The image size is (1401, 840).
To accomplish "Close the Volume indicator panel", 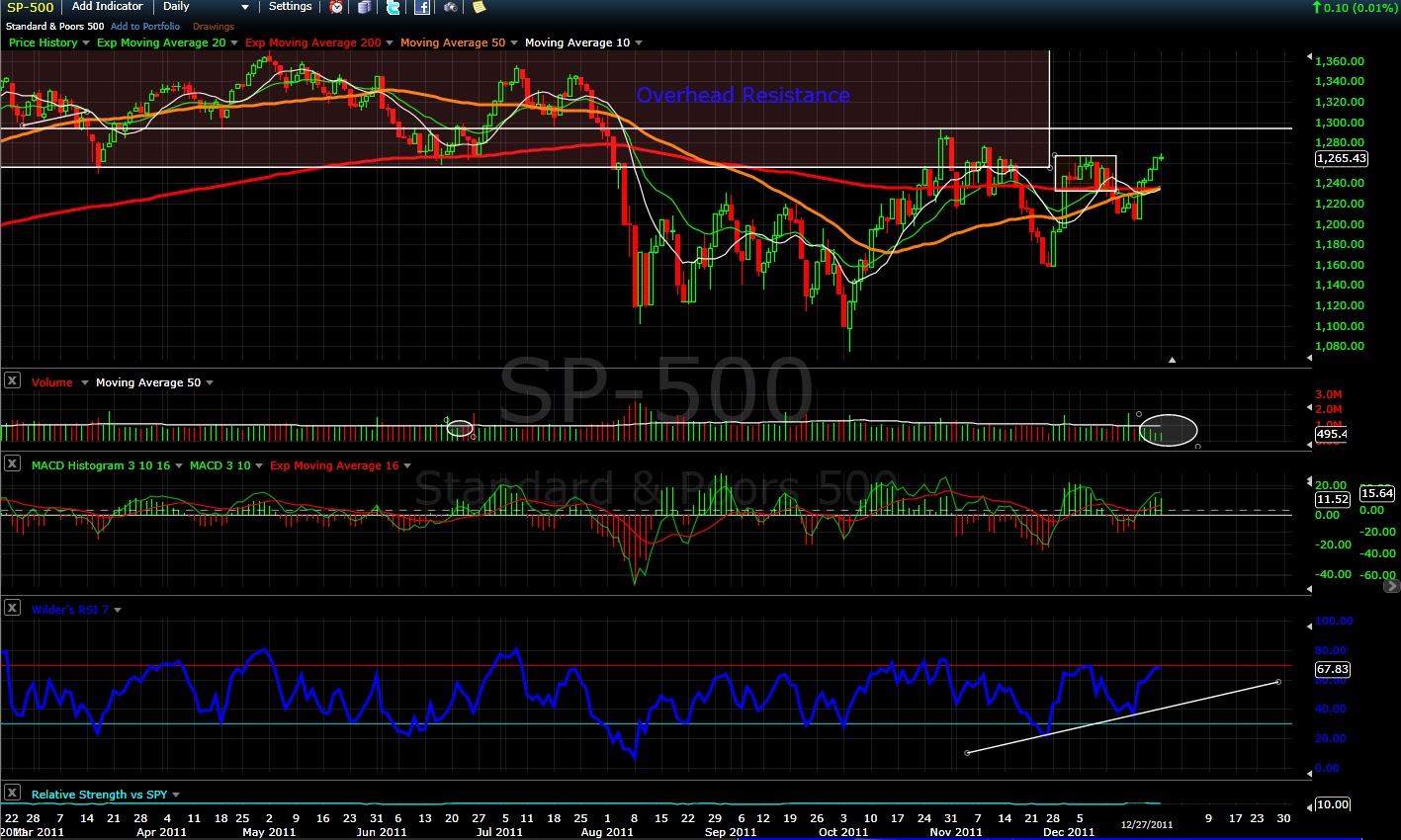I will pos(13,380).
